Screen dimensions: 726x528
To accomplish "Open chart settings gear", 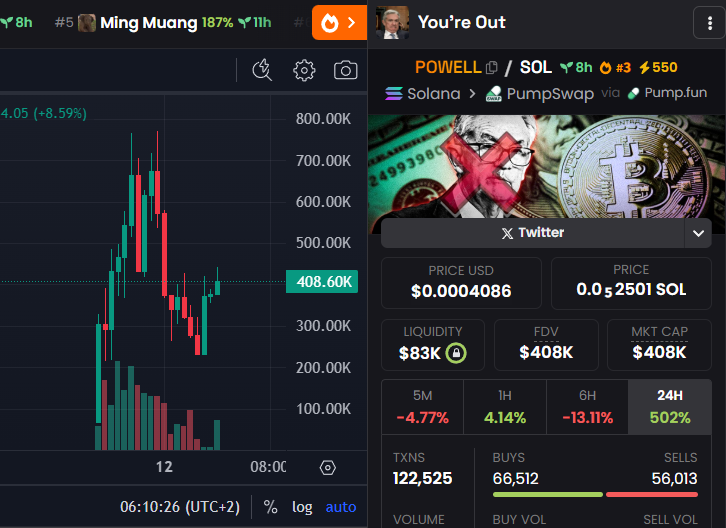I will [304, 70].
